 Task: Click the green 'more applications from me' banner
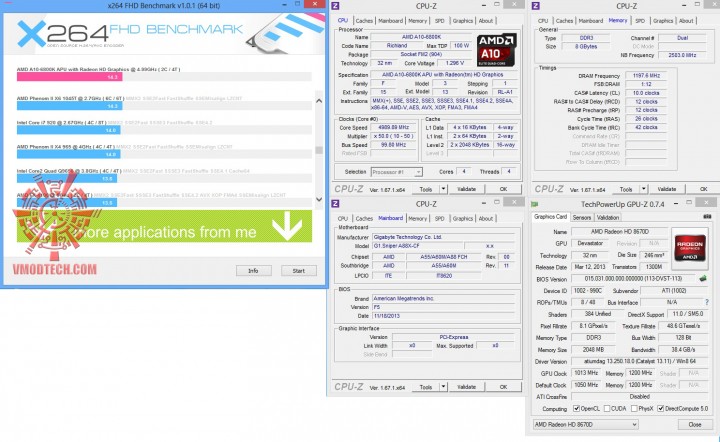point(164,226)
